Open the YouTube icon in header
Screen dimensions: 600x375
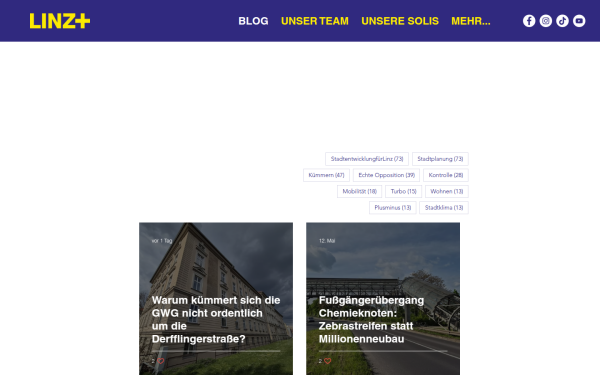(579, 21)
